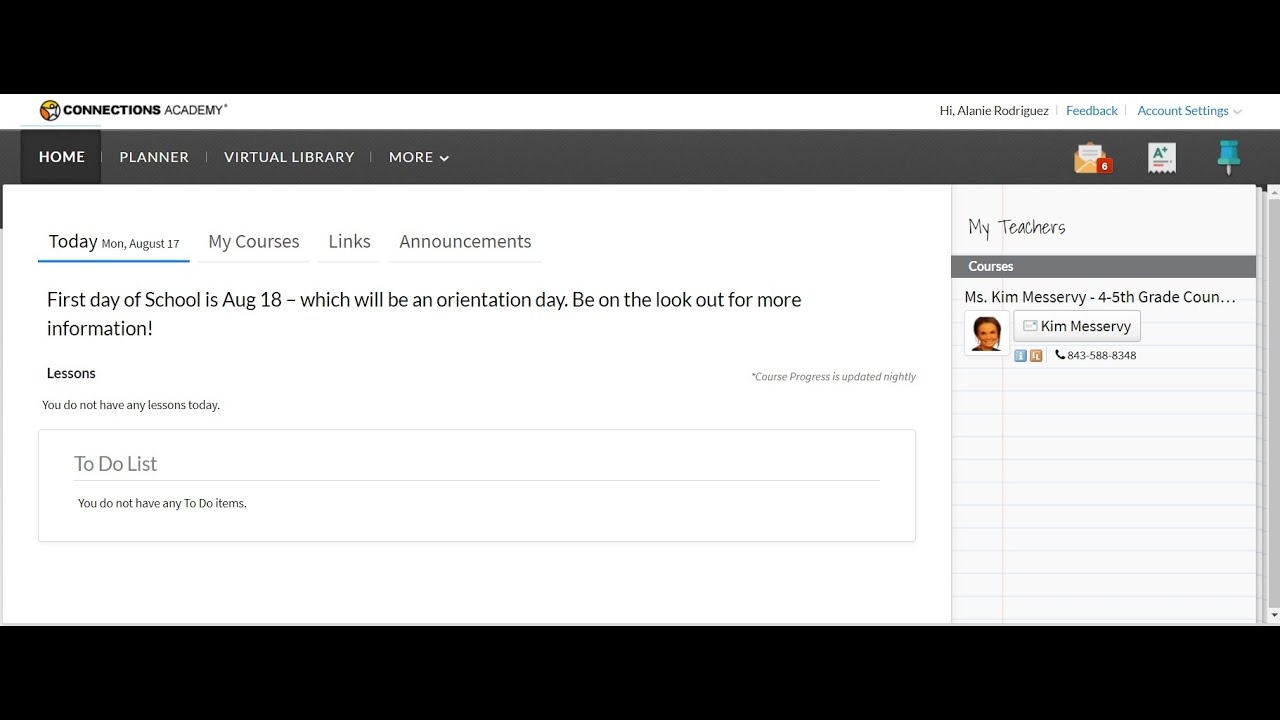
Task: Click the blue pushpin icon
Action: tap(1228, 157)
